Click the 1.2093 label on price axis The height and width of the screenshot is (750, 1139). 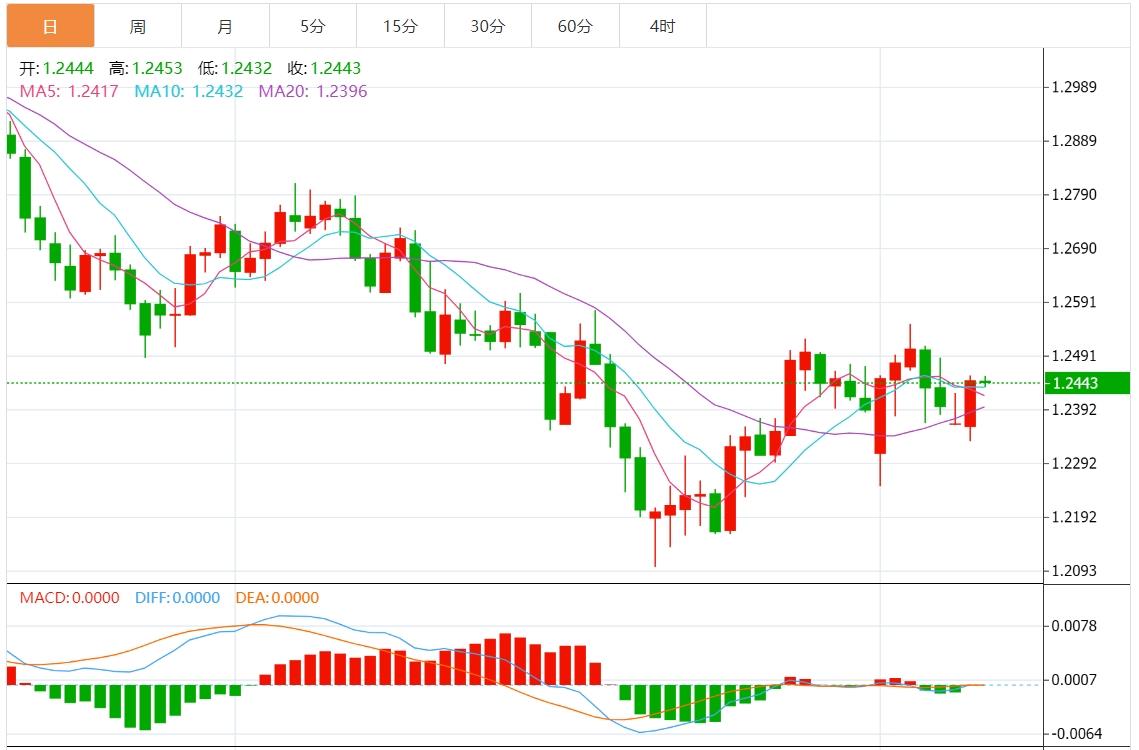pos(1075,571)
